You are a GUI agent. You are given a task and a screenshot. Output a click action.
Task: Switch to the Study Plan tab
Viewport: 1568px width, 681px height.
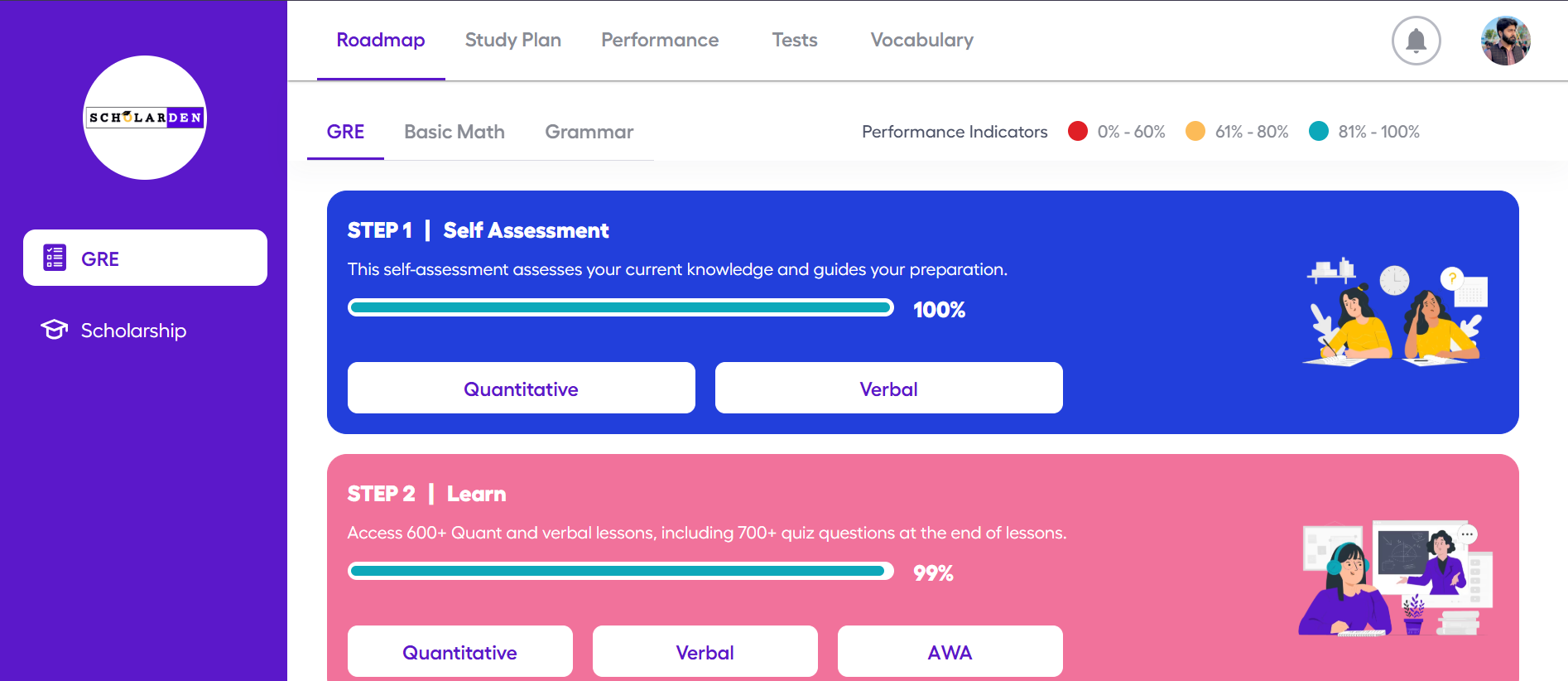(512, 40)
